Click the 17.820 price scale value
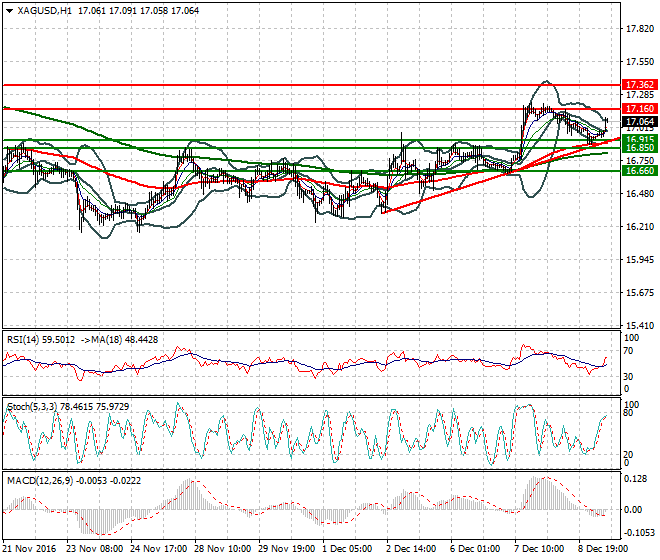660x560 pixels. [640, 29]
